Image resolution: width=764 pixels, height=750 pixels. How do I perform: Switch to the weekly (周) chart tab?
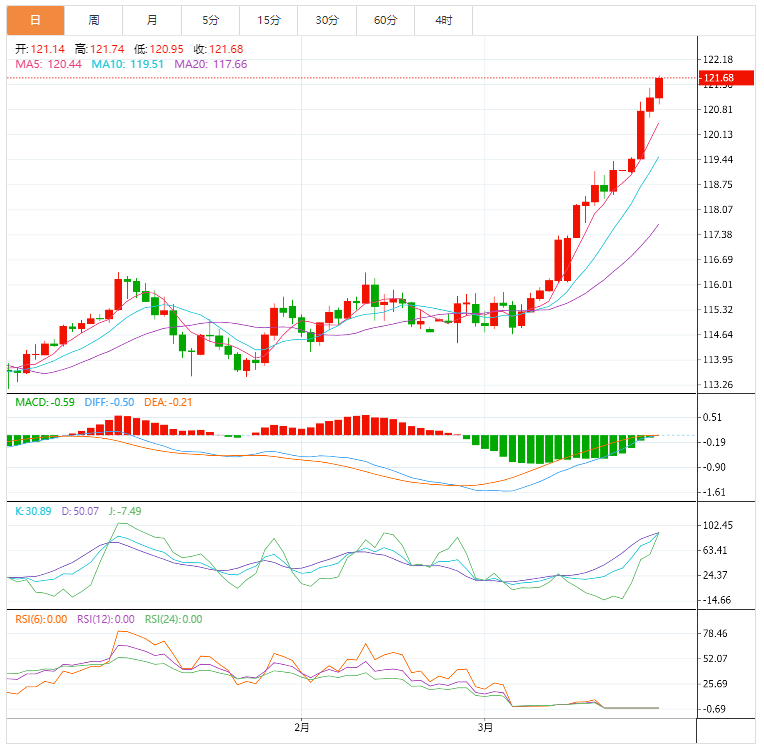[x=94, y=20]
